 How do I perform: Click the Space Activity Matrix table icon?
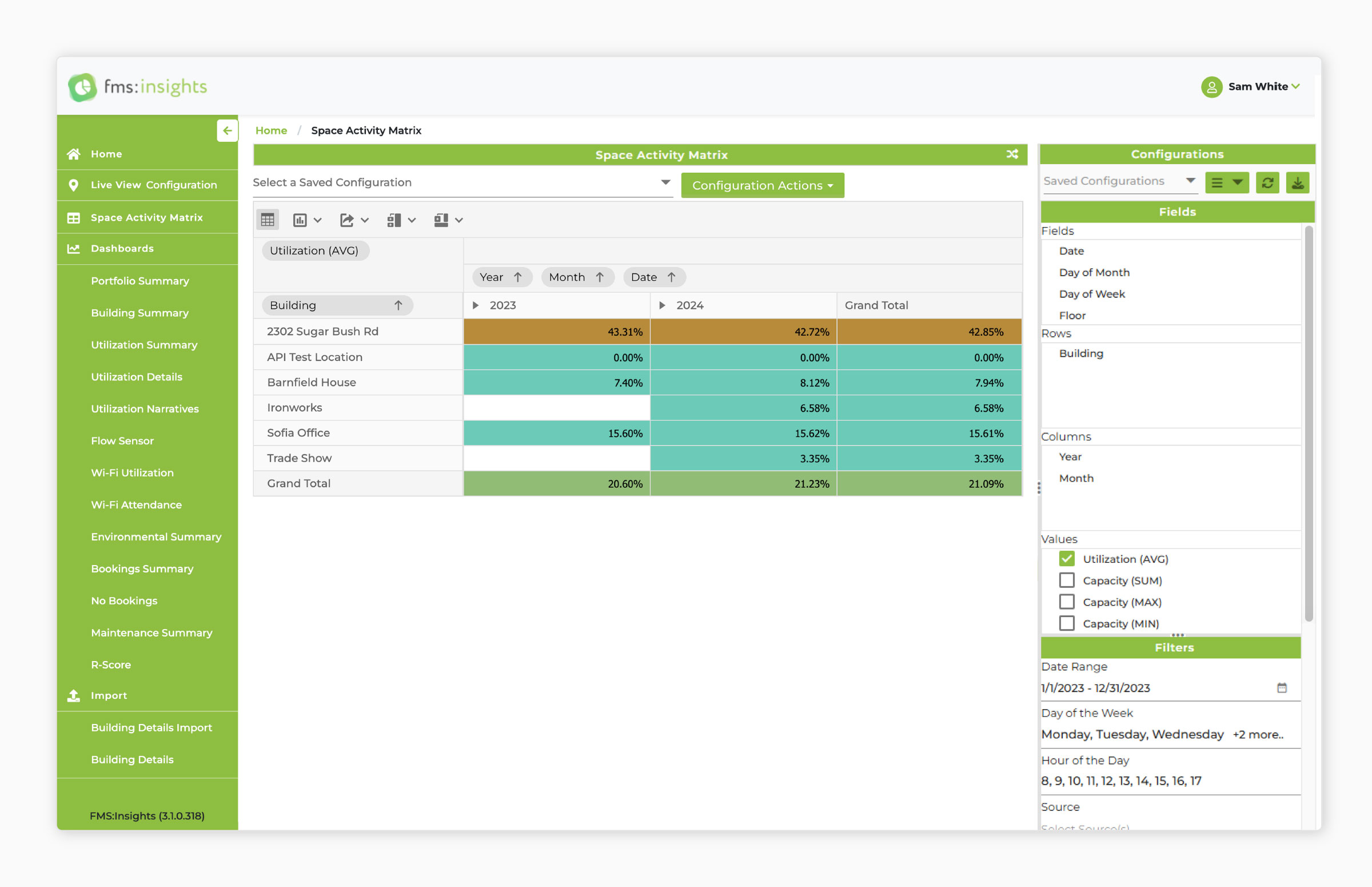(74, 218)
